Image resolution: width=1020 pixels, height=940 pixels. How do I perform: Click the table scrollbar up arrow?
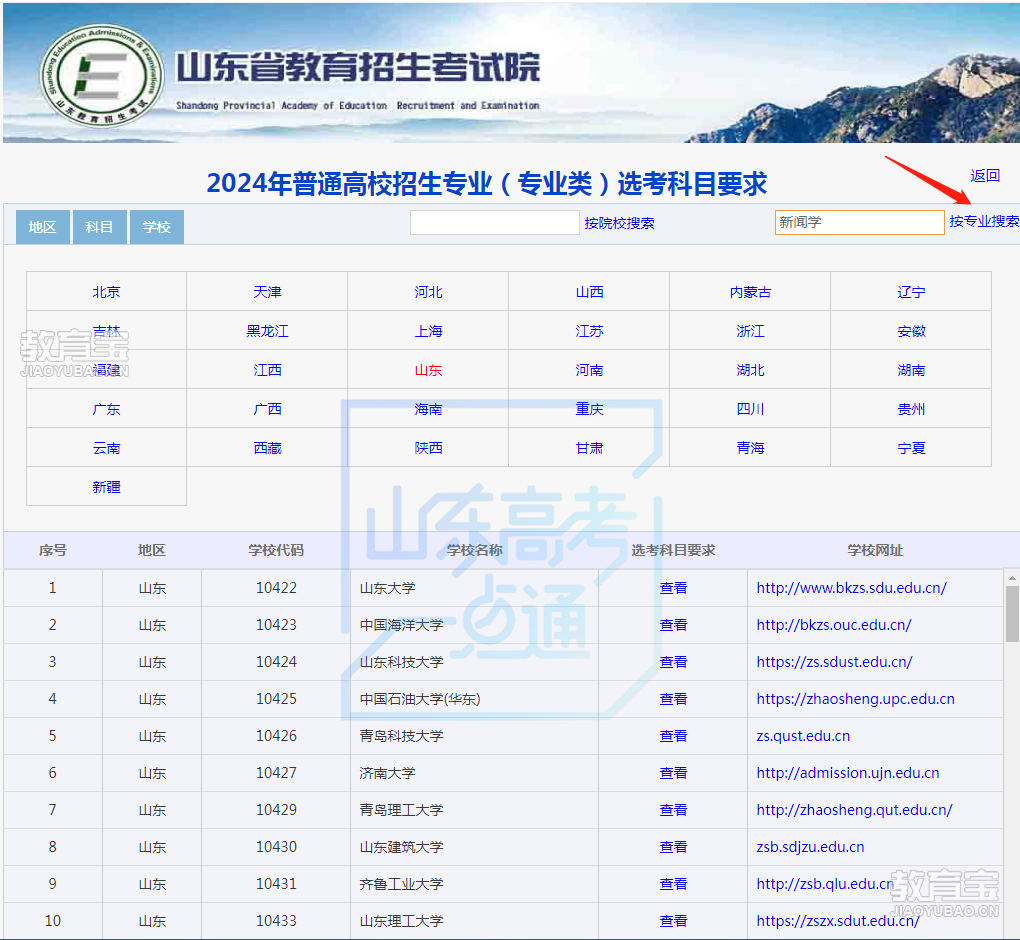[x=1012, y=578]
